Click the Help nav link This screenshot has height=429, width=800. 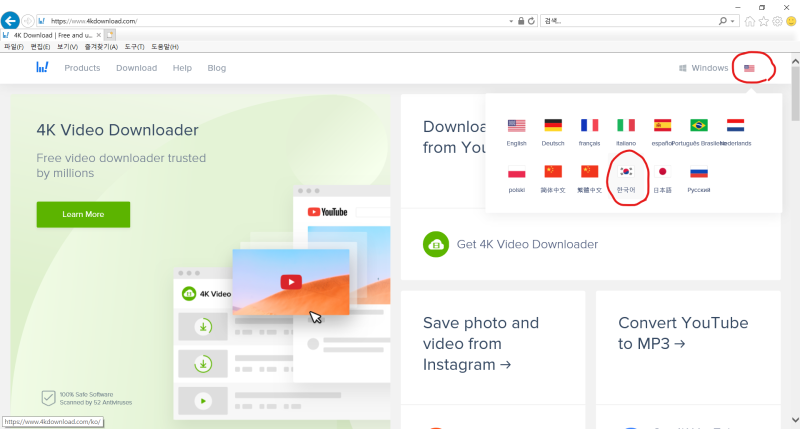point(182,68)
